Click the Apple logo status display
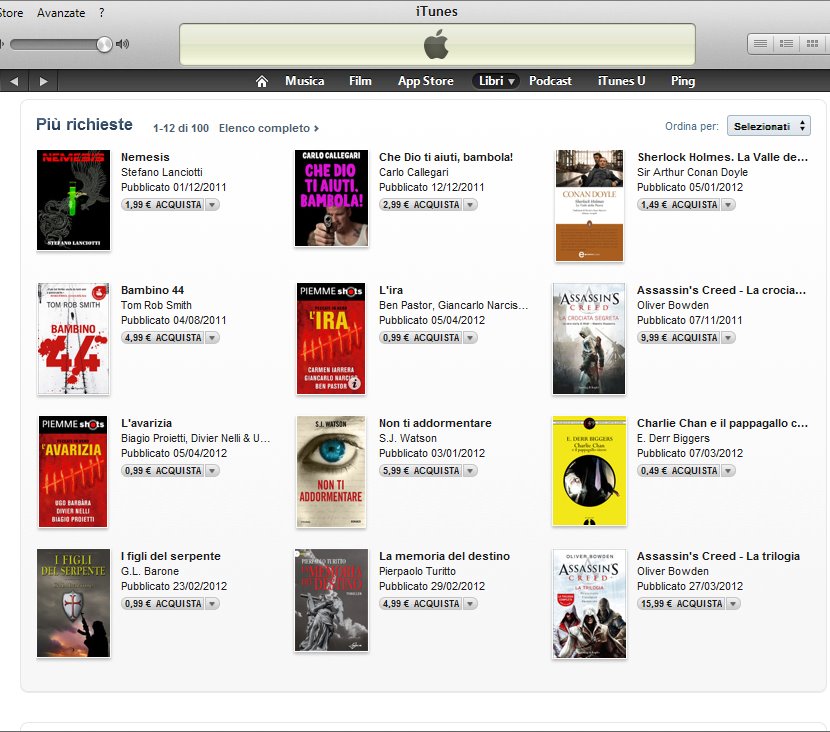This screenshot has height=732, width=830. (x=437, y=44)
